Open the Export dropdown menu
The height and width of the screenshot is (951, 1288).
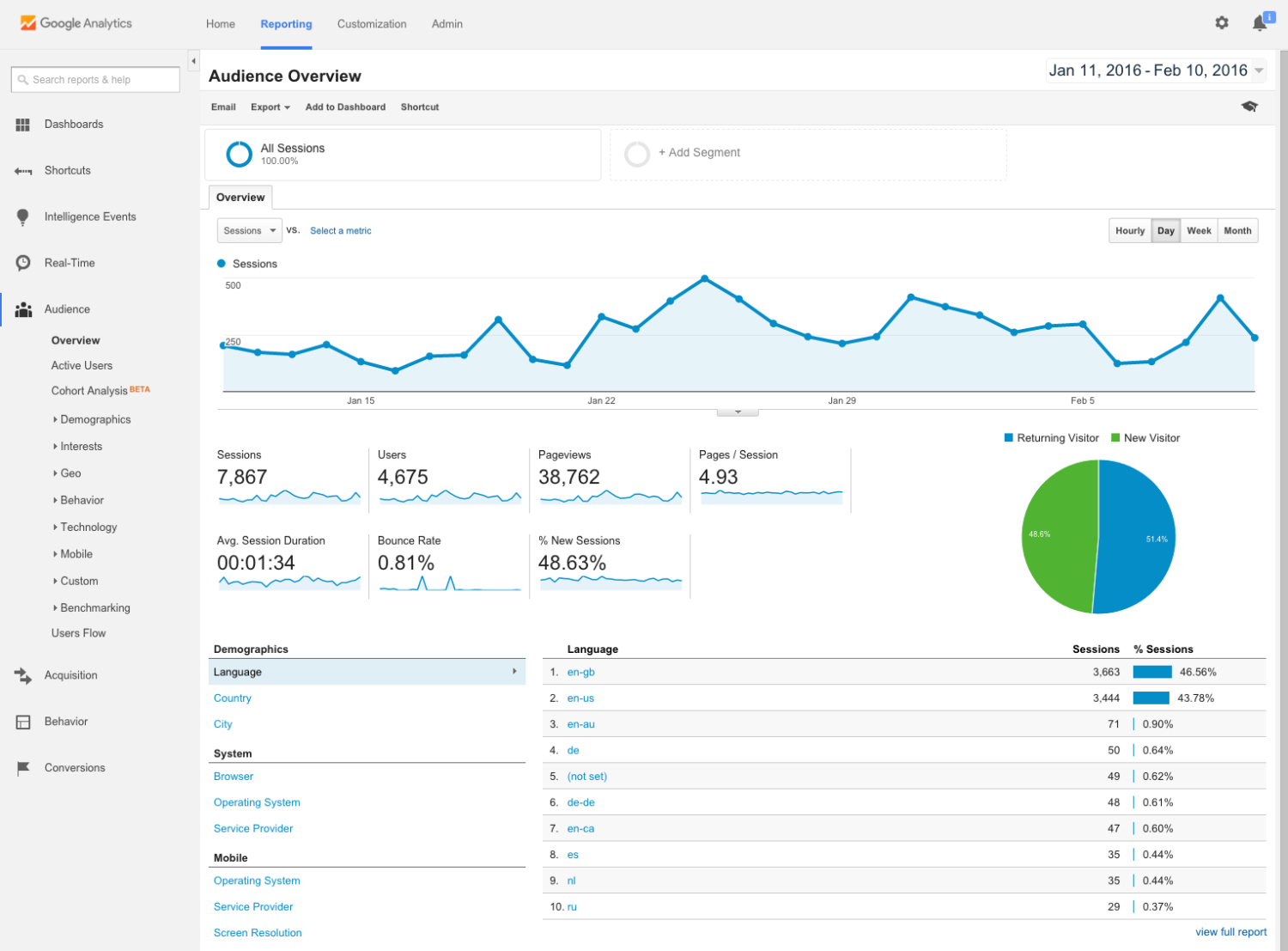point(270,107)
